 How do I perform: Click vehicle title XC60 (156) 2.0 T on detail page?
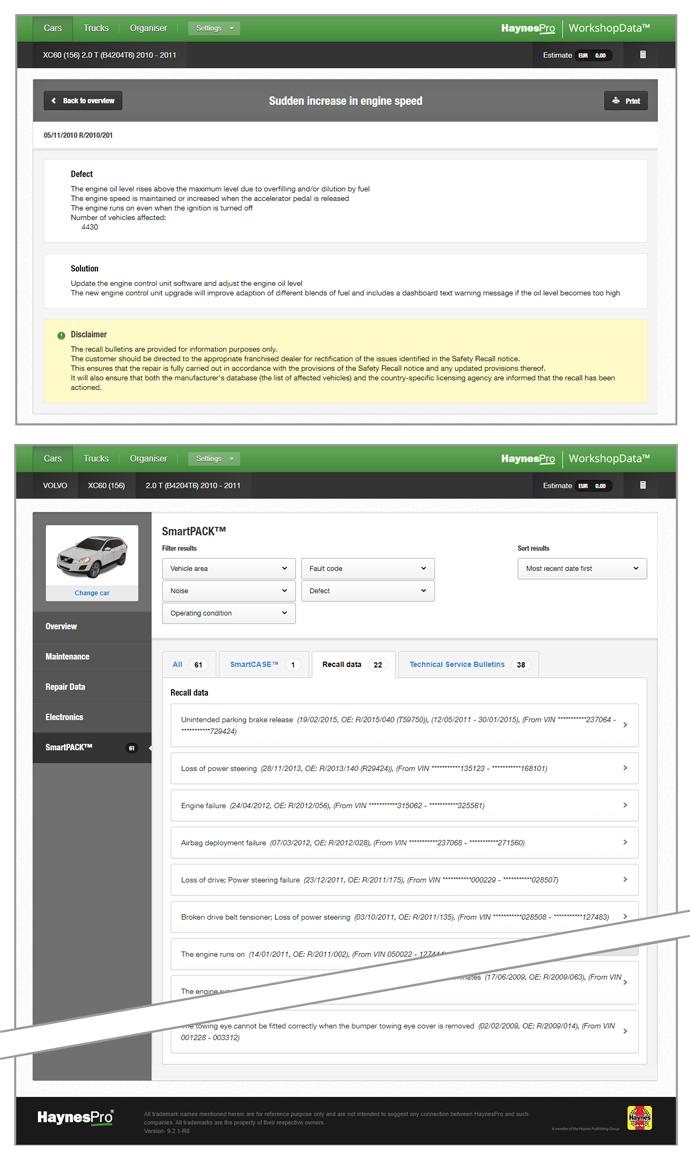109,56
